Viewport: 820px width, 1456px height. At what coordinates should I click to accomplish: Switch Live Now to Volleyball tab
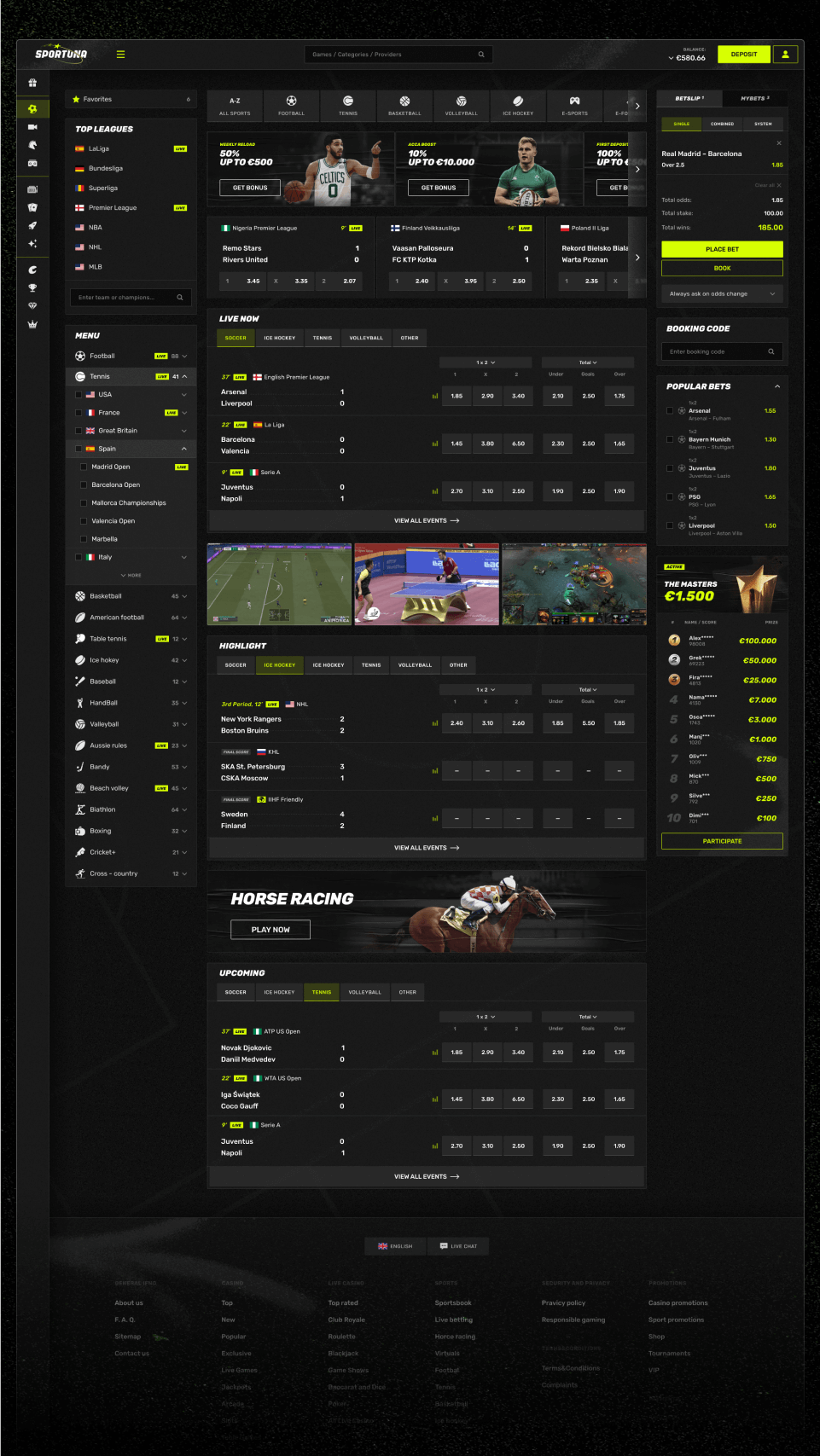click(x=366, y=338)
